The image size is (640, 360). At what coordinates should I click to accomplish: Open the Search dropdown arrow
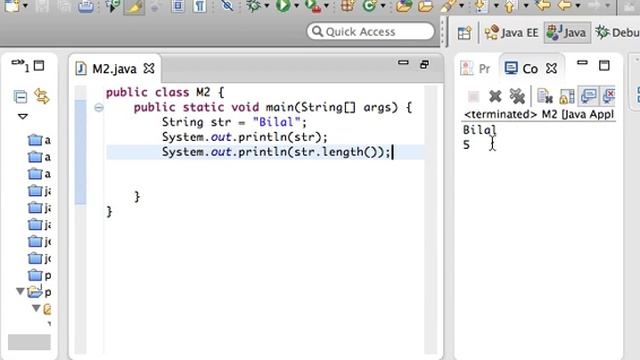click(x=462, y=6)
